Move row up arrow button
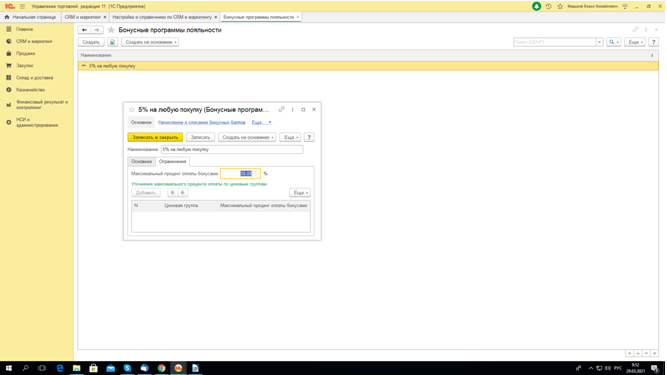Viewport: 667px width, 375px height. click(x=172, y=193)
